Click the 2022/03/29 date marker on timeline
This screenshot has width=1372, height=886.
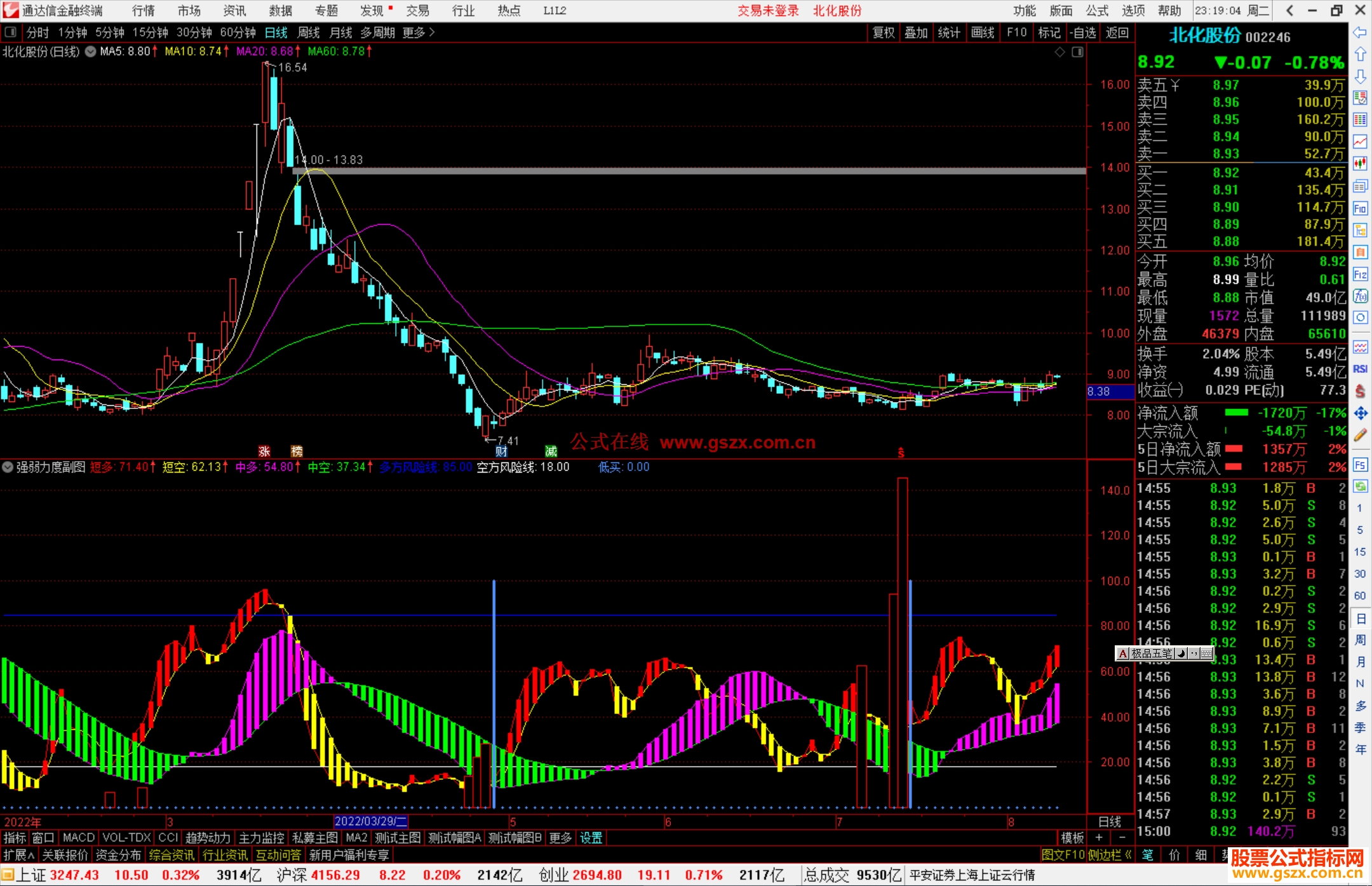tap(371, 821)
